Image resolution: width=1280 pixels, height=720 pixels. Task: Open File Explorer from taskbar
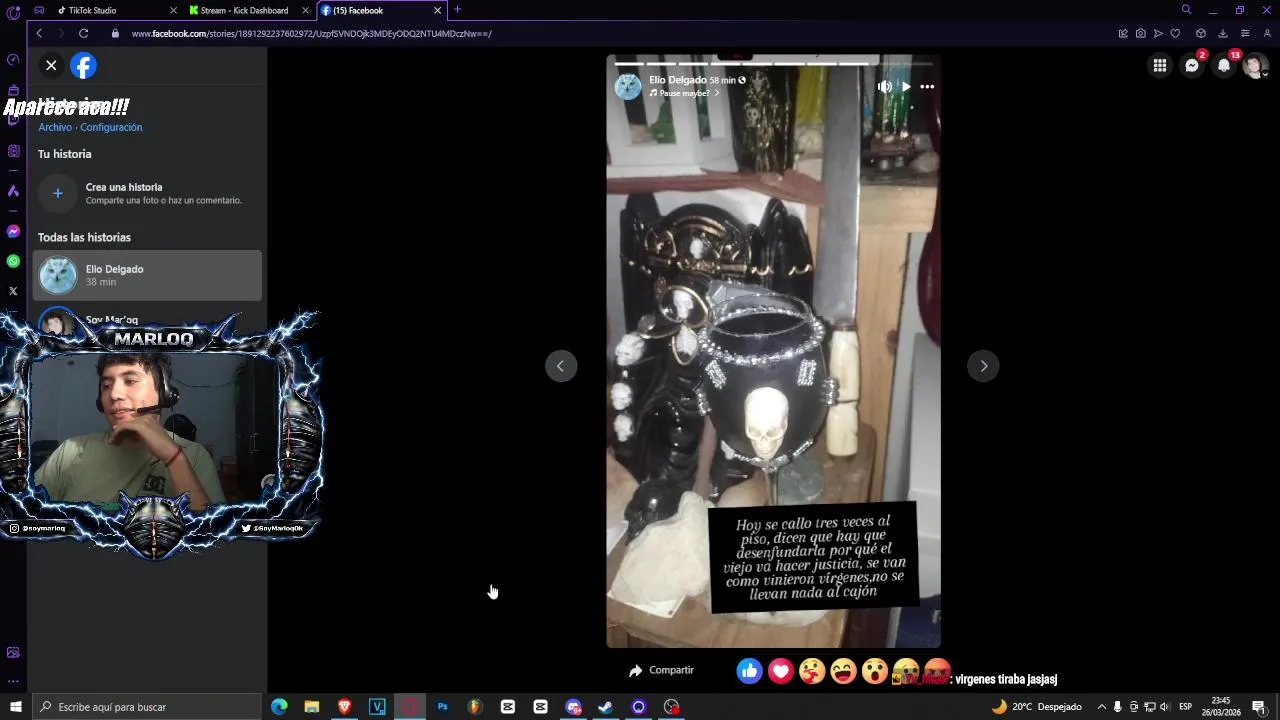tap(312, 707)
